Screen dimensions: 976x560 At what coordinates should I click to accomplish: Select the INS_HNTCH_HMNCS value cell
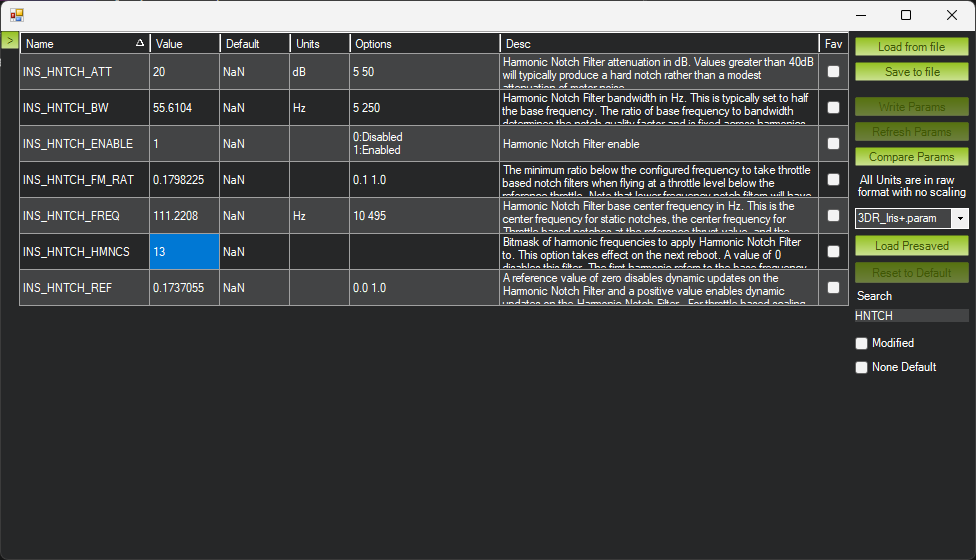(184, 252)
